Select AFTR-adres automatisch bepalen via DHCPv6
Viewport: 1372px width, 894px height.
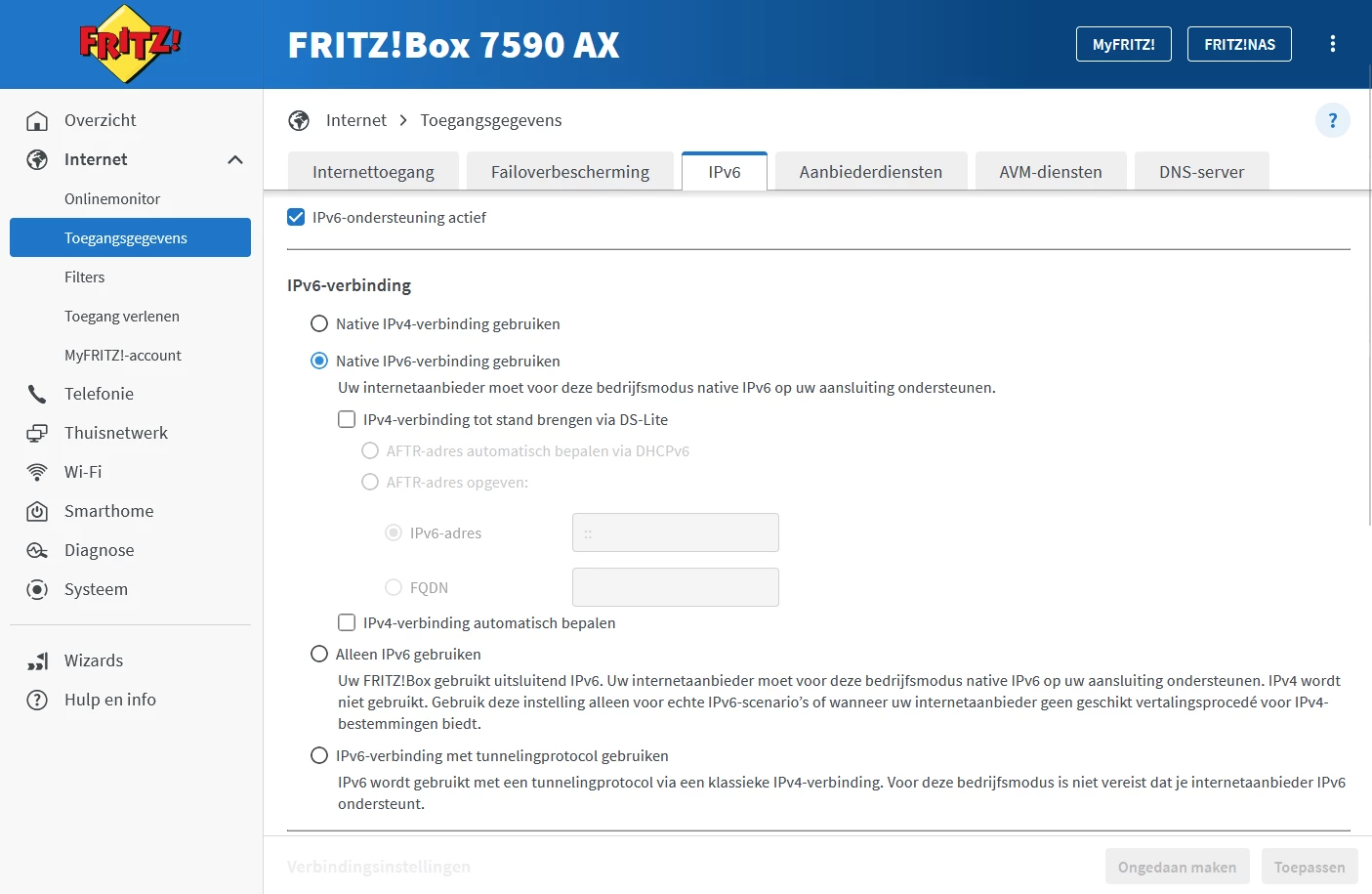[370, 450]
